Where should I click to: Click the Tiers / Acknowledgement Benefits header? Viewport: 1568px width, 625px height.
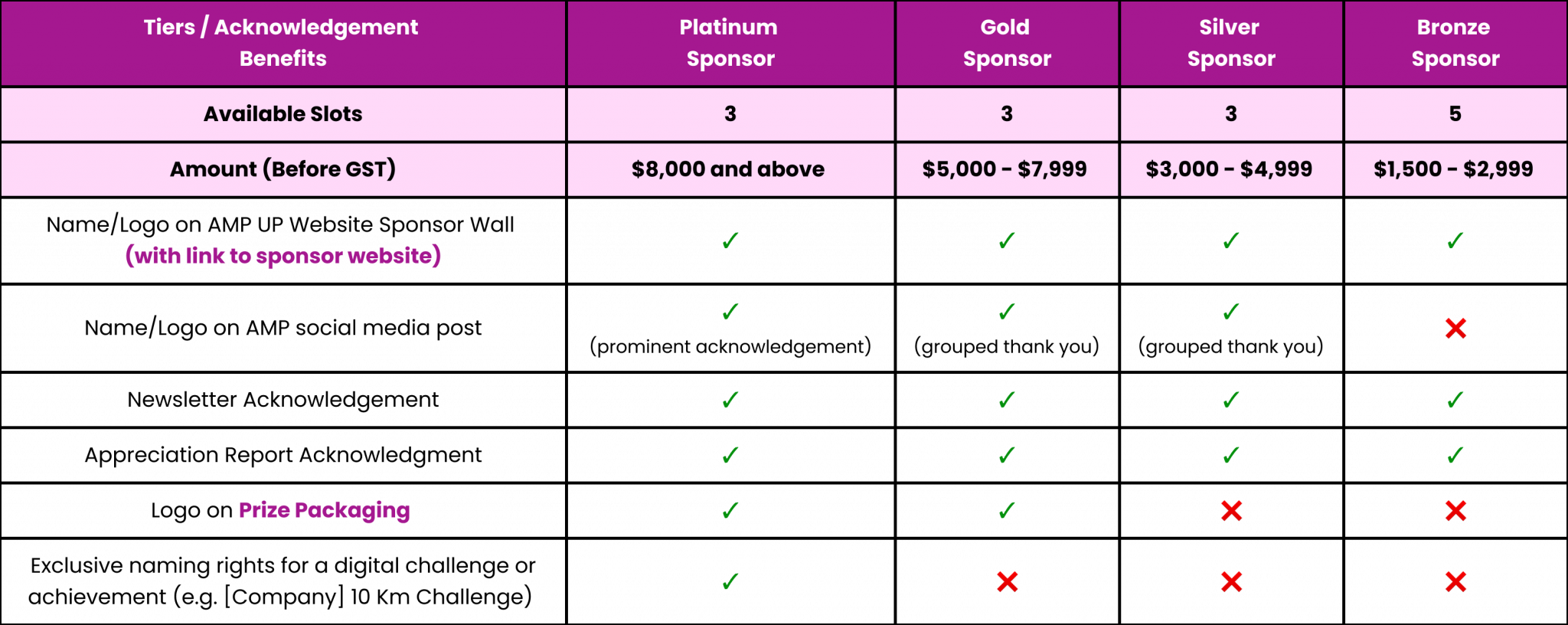tap(283, 43)
